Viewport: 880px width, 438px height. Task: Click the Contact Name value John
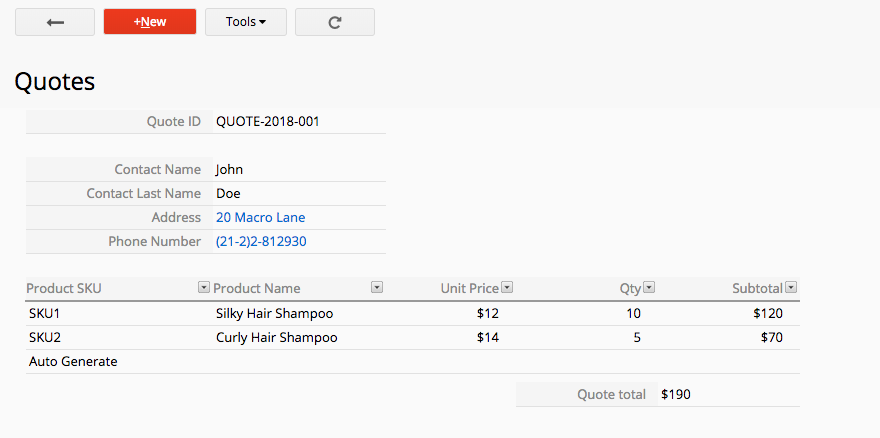point(230,170)
